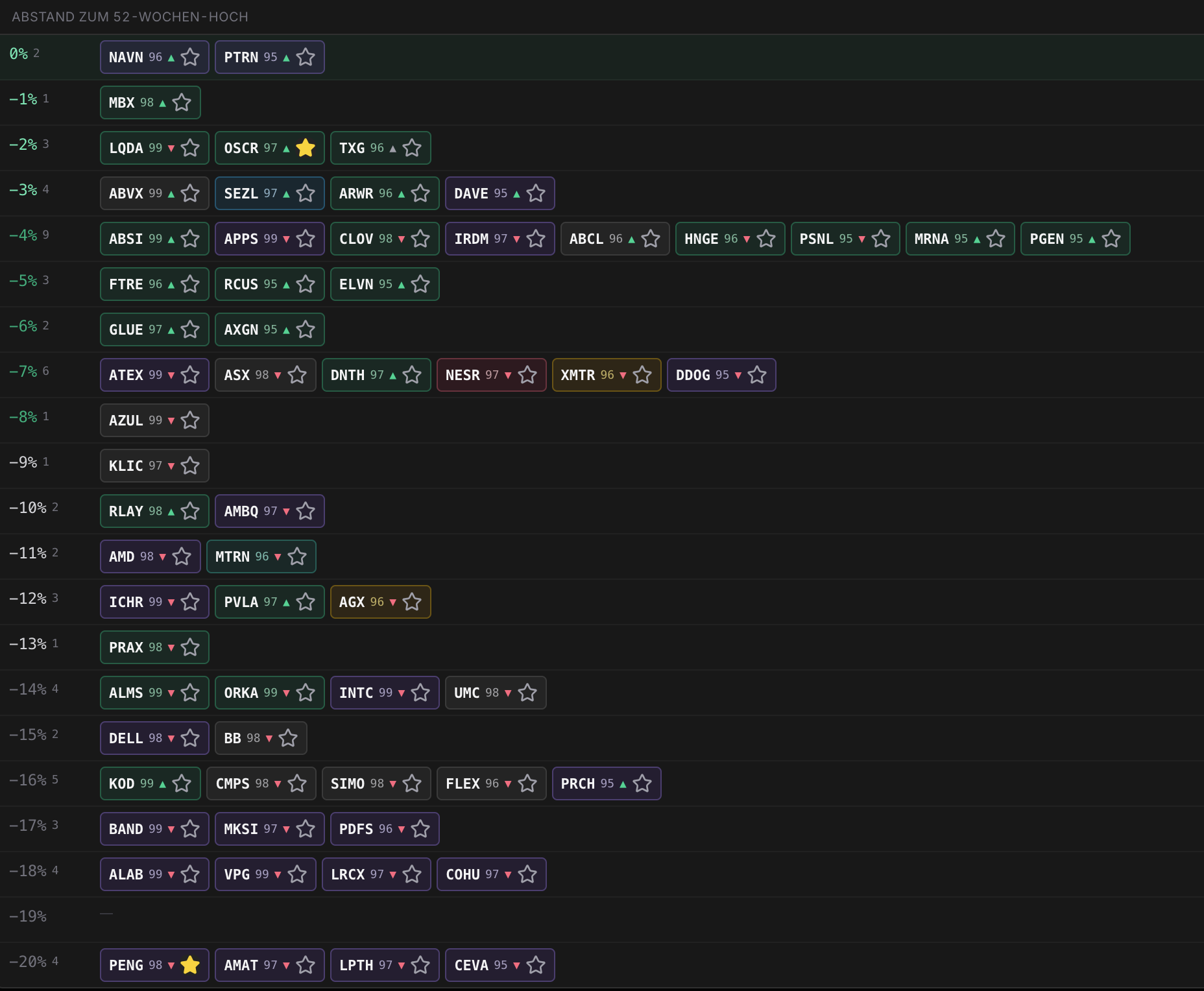Screen dimensions: 1204x991
Task: Select the star icon on AGX
Action: (412, 602)
